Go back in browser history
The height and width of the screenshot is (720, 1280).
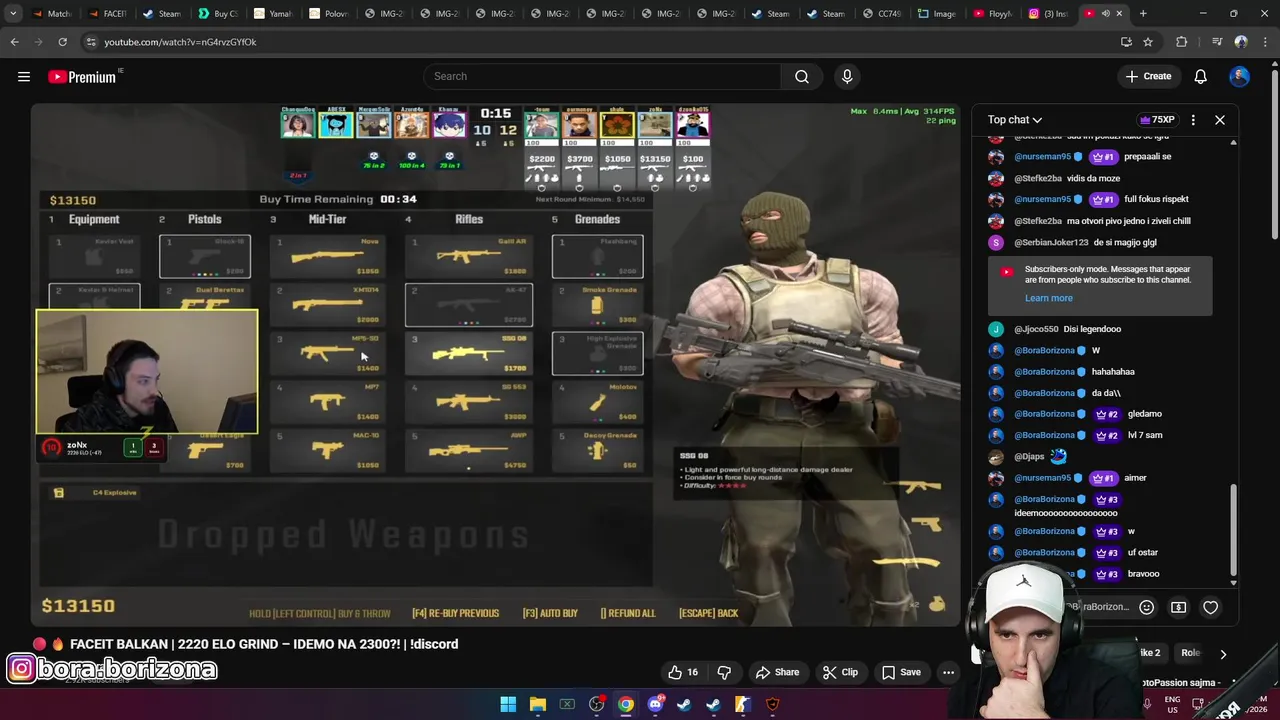[x=14, y=42]
